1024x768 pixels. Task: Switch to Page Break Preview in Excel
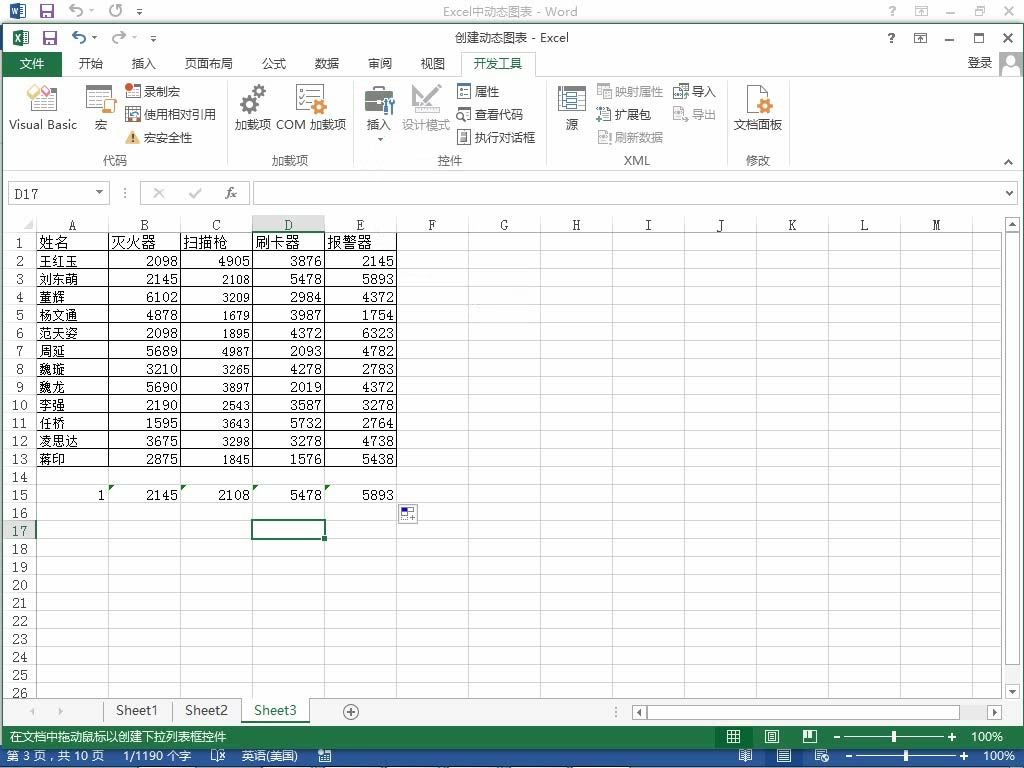pyautogui.click(x=810, y=737)
